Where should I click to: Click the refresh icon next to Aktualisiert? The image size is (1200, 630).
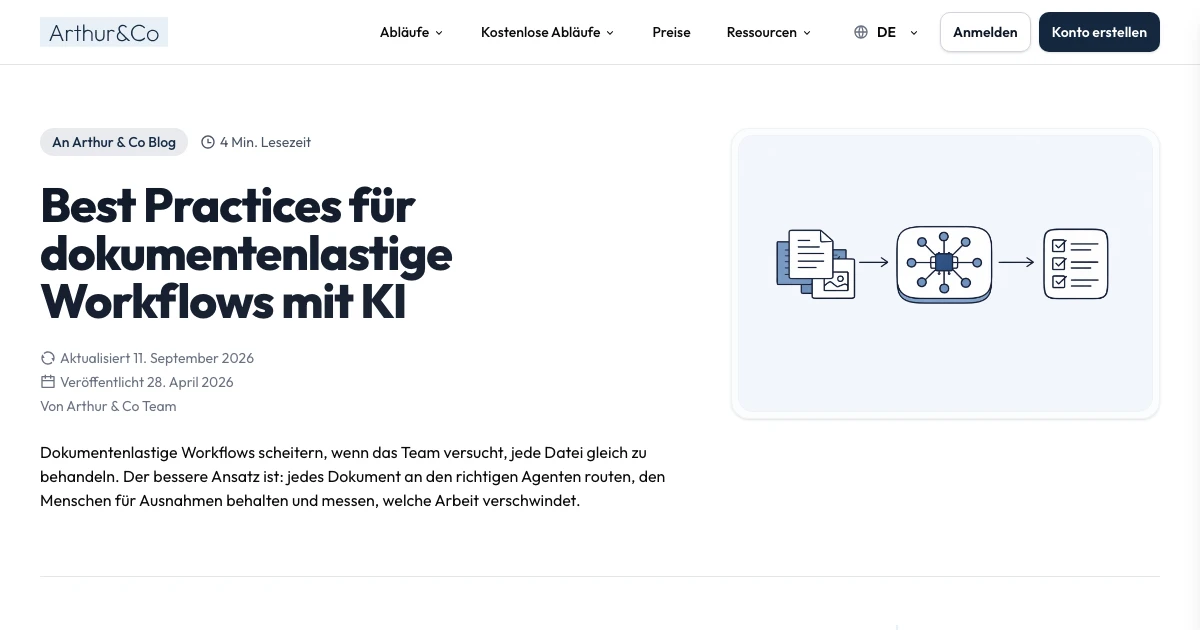[x=47, y=358]
